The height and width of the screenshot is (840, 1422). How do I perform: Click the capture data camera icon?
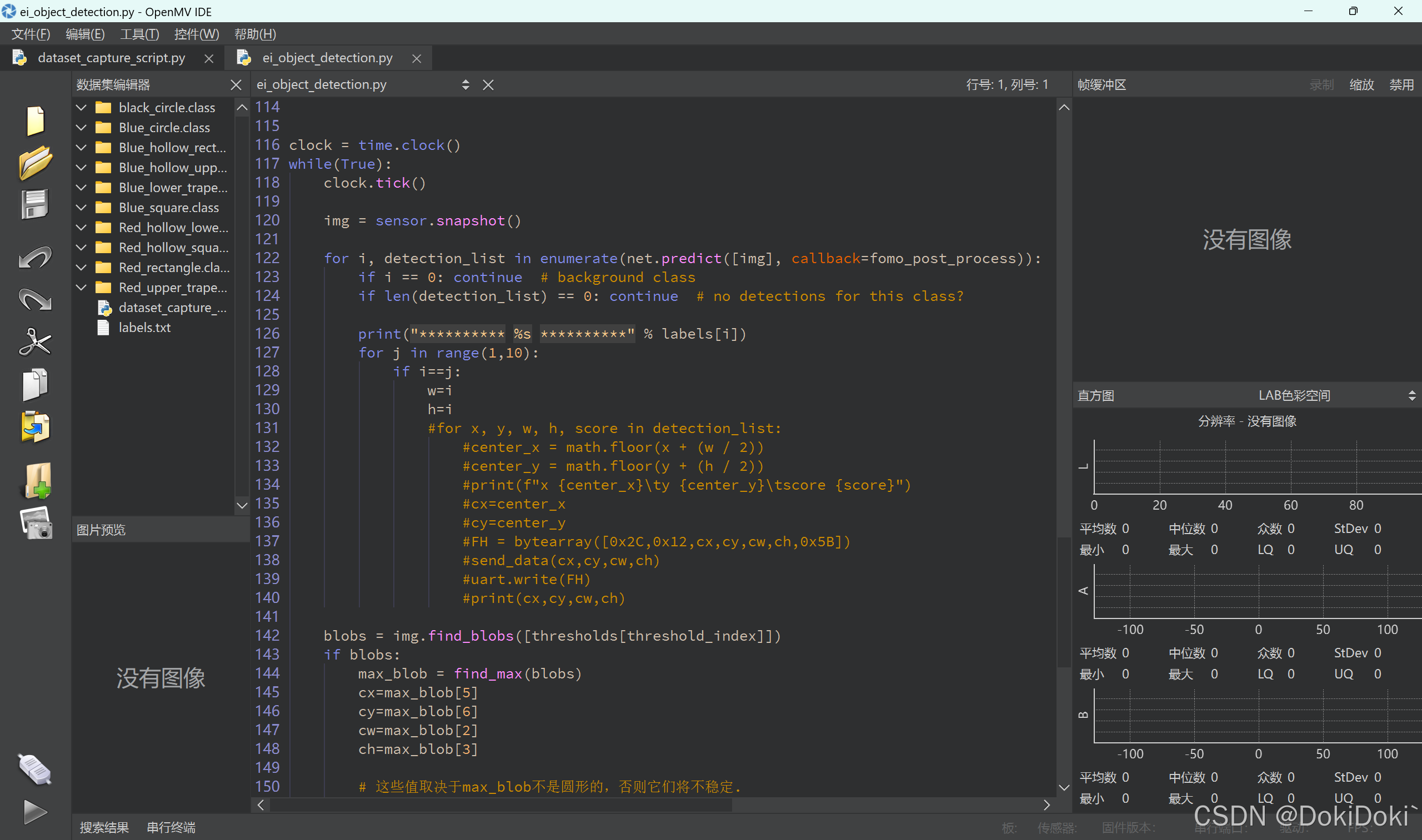[36, 524]
